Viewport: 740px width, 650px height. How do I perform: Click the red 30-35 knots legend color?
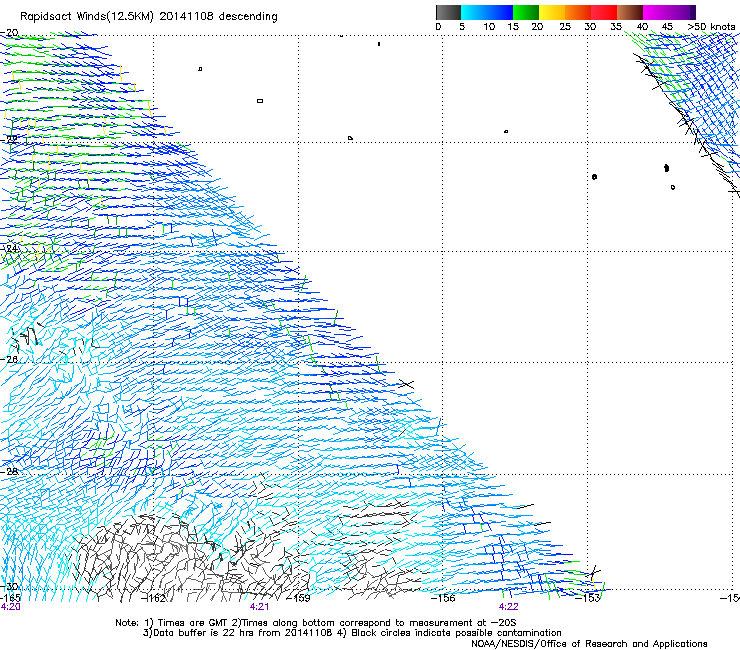point(604,13)
